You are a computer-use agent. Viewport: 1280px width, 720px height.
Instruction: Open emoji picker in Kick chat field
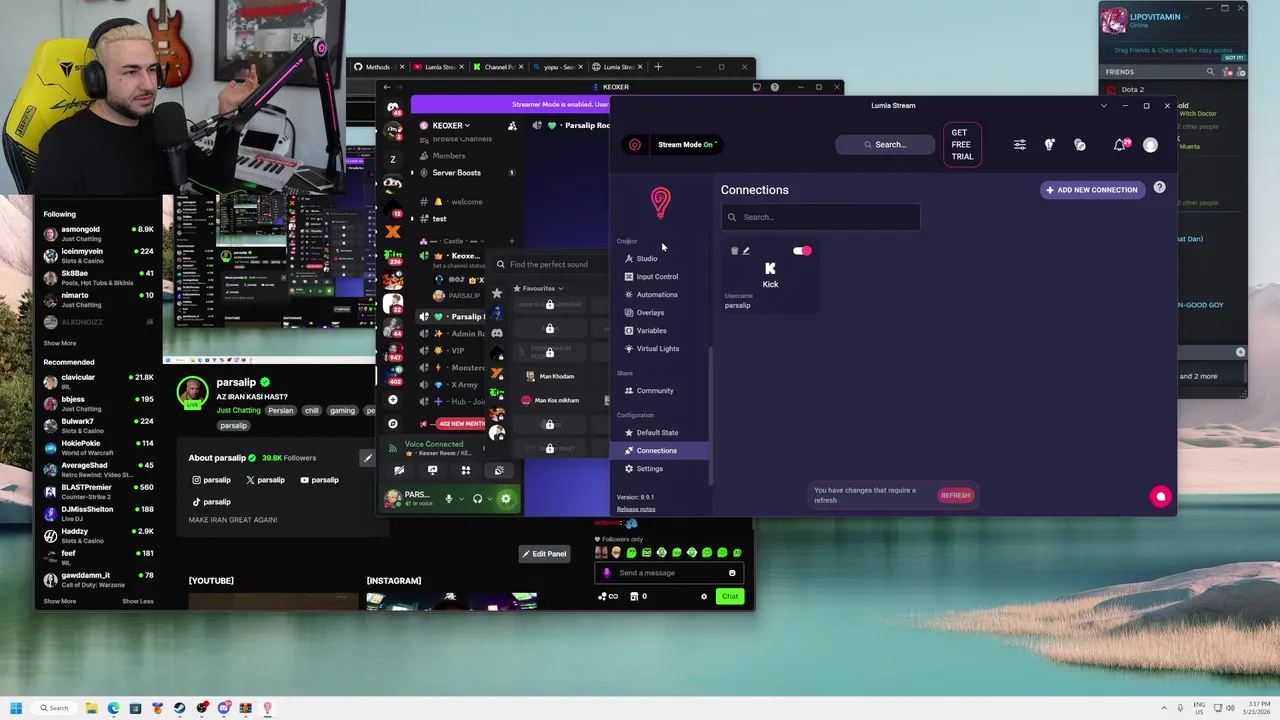(732, 573)
